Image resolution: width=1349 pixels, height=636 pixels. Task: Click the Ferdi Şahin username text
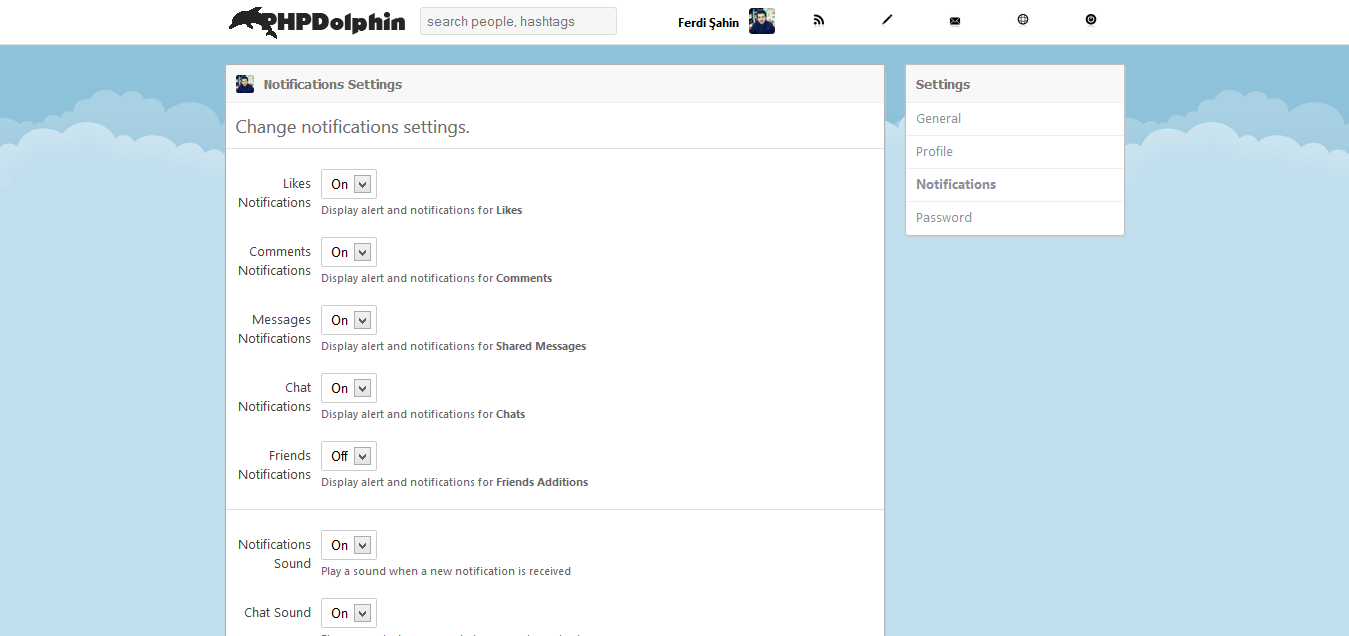(706, 22)
